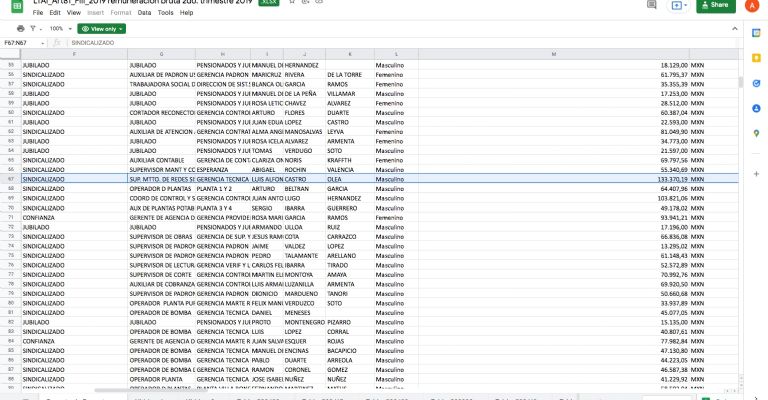Expand the View only mode dropdown
Screen dimensions: 768x400
(104, 28)
